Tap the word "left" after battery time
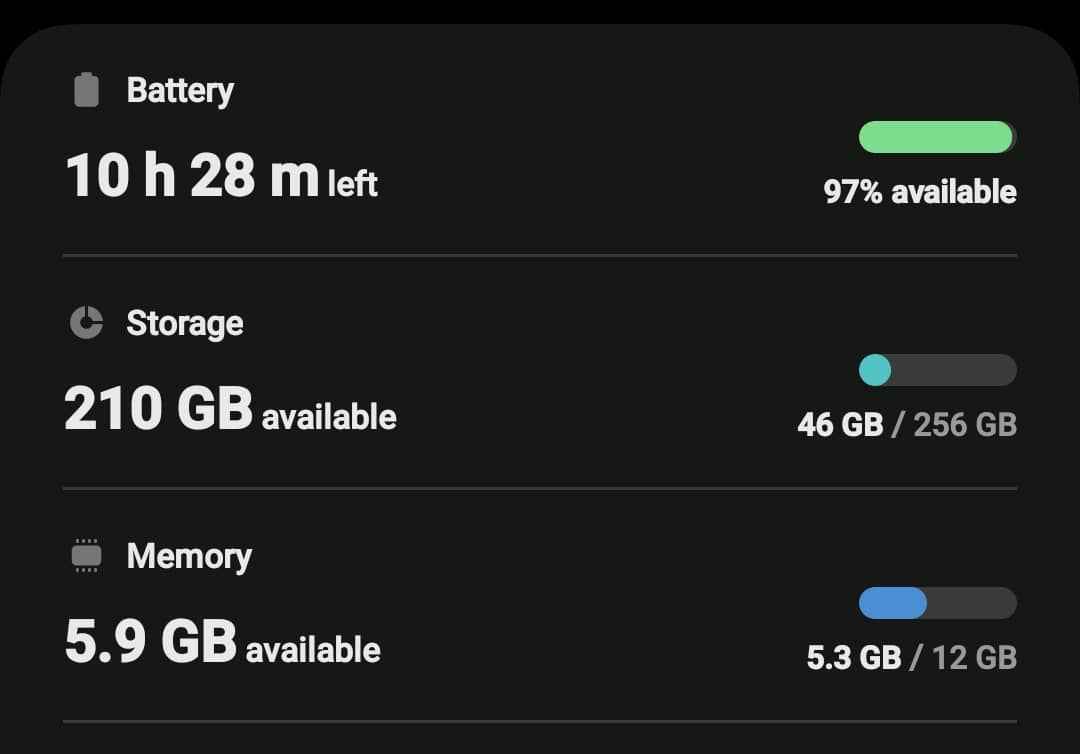Screen dimensions: 1080x754 tap(353, 184)
